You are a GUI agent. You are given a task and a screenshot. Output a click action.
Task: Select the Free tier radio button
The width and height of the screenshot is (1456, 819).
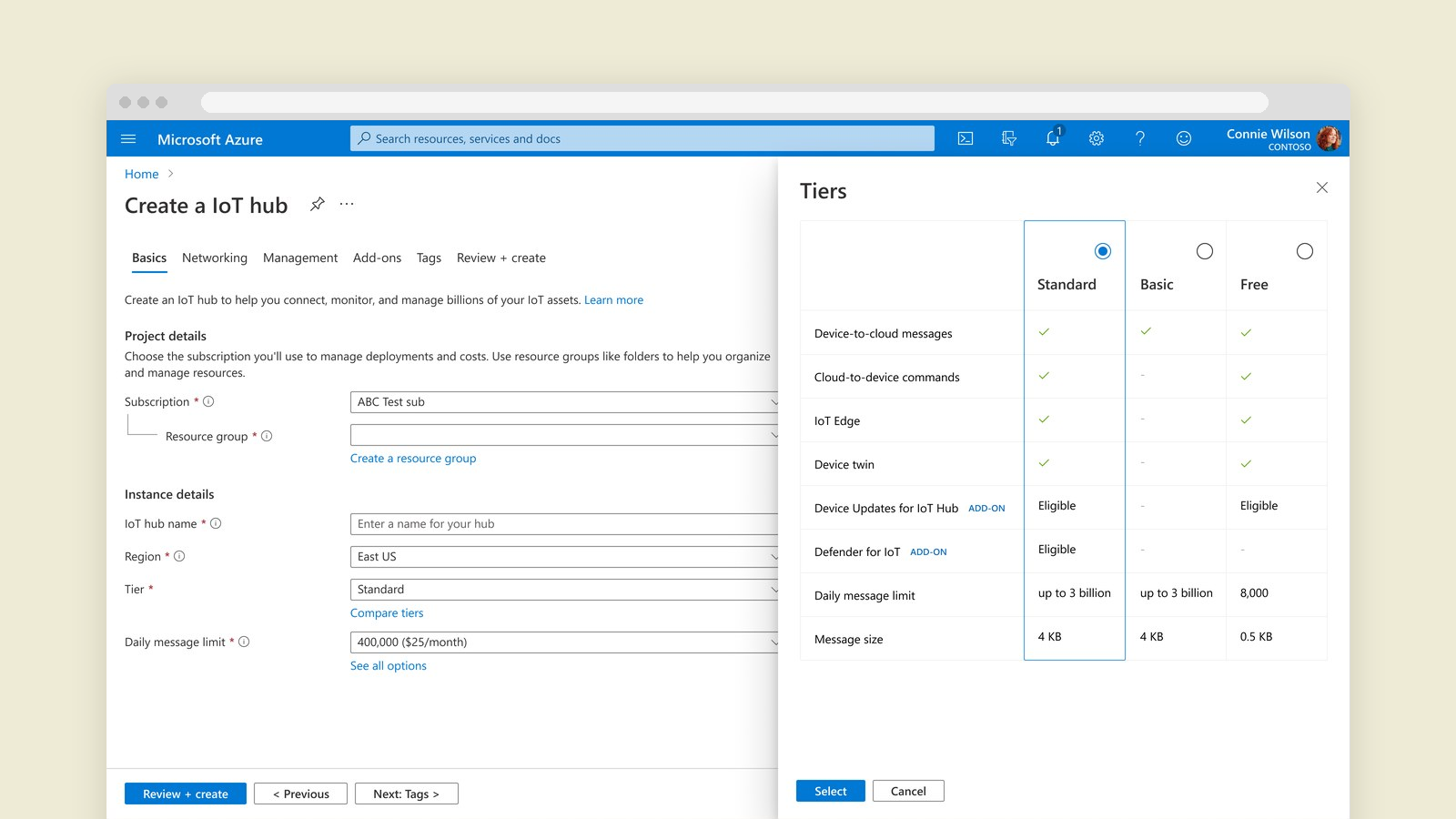click(x=1305, y=251)
